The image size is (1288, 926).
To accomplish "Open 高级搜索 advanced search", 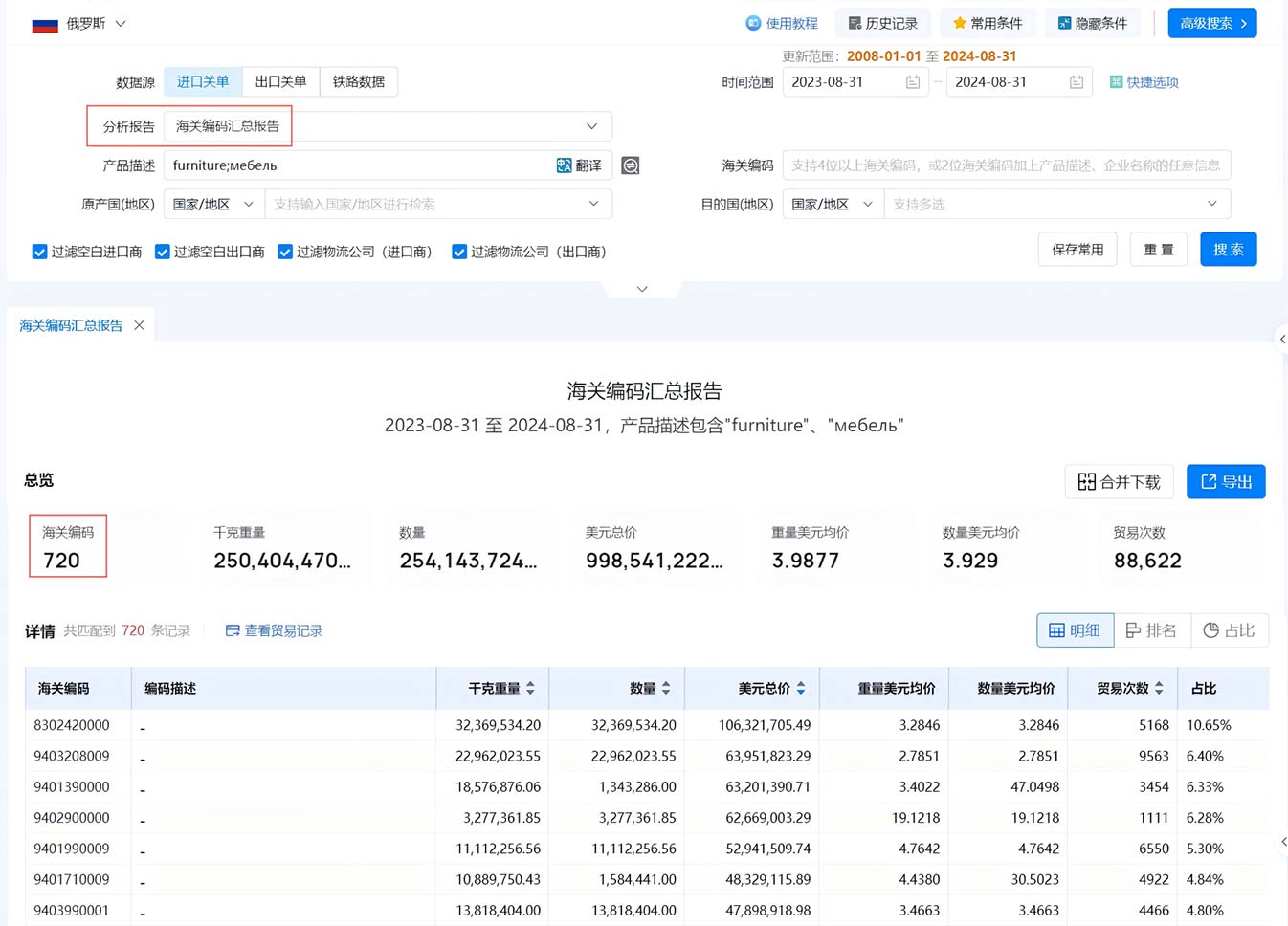I will click(1212, 23).
